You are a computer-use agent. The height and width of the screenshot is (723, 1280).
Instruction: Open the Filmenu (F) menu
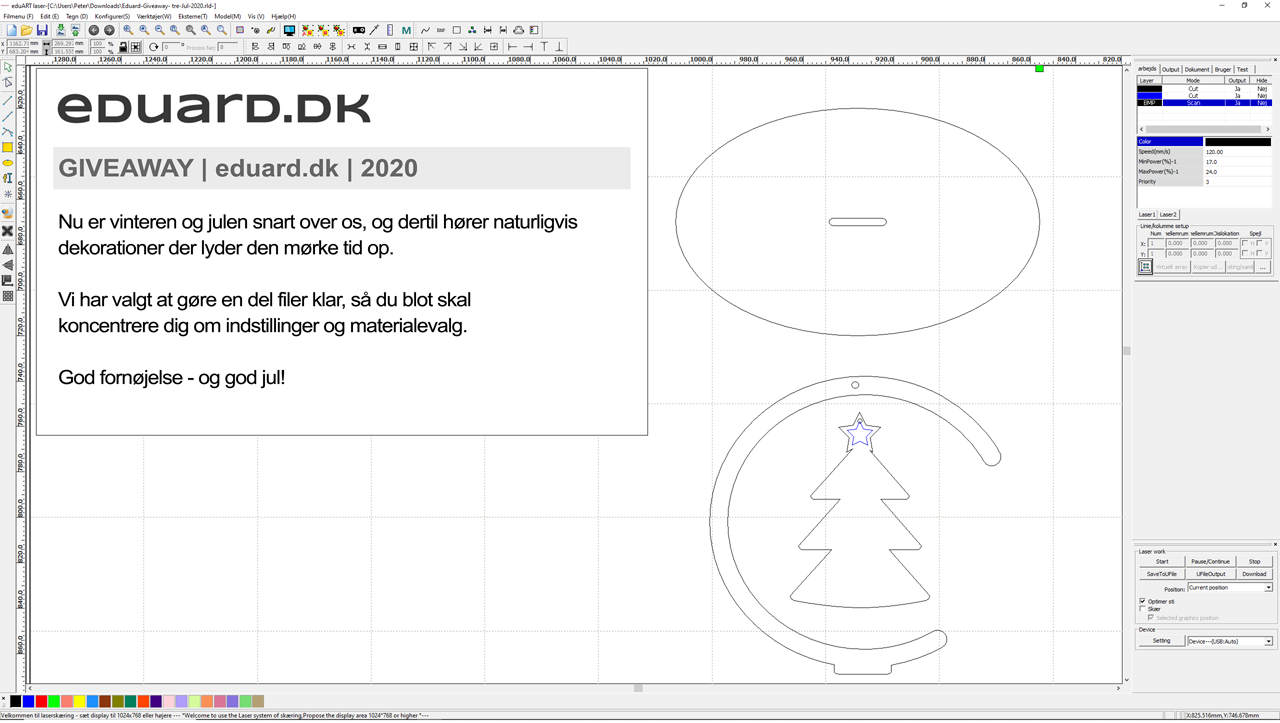point(18,17)
